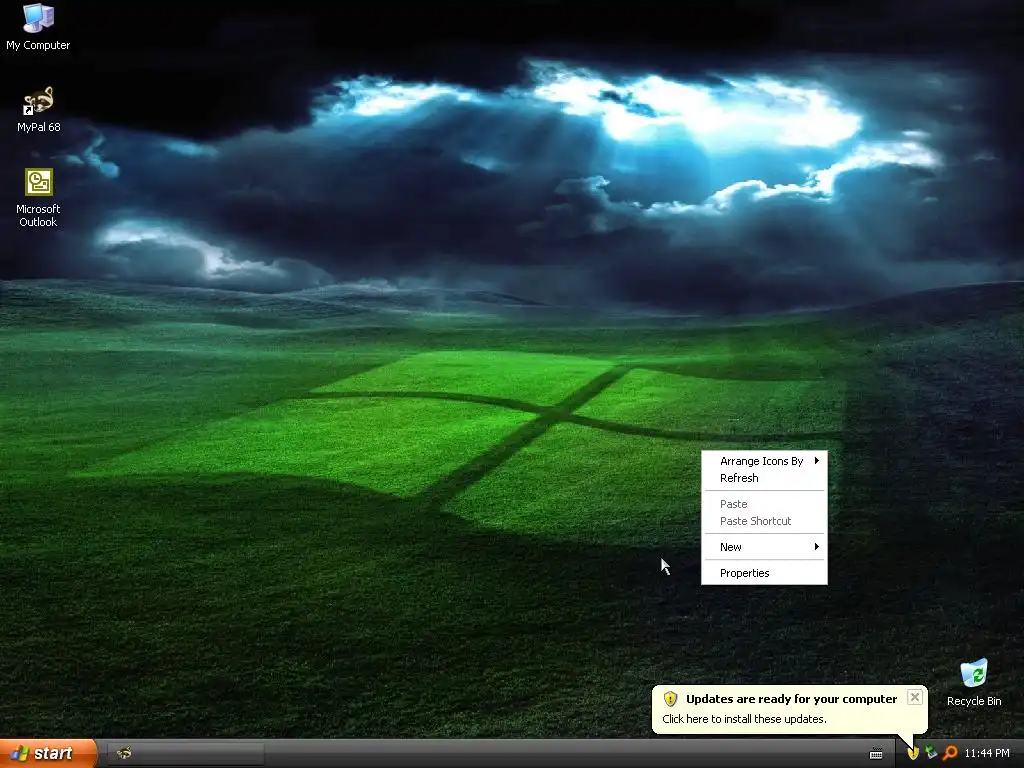Viewport: 1024px width, 768px height.
Task: Click 'Updates are ready for your computer' title
Action: pos(792,699)
